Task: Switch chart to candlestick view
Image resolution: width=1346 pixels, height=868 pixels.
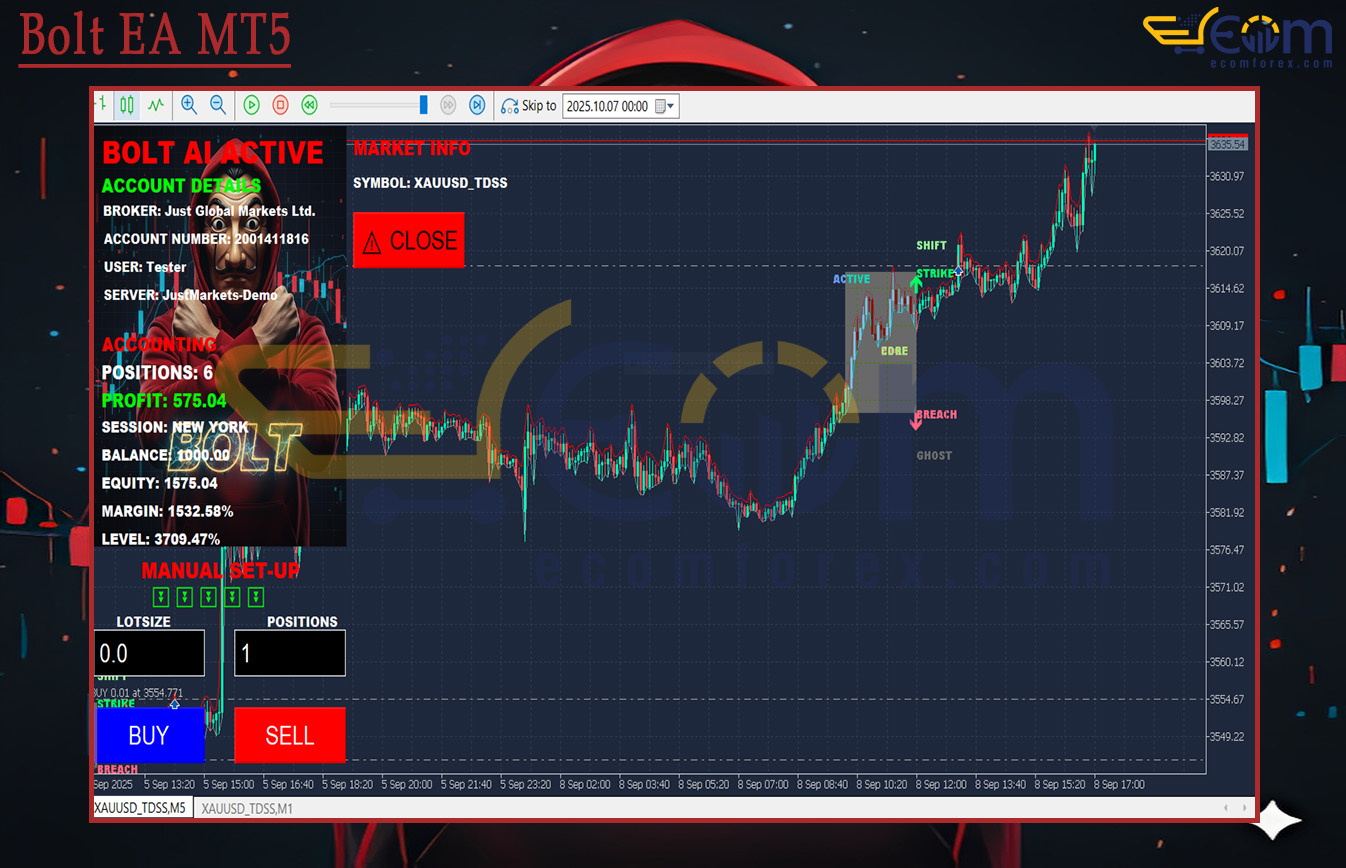Action: click(x=127, y=104)
